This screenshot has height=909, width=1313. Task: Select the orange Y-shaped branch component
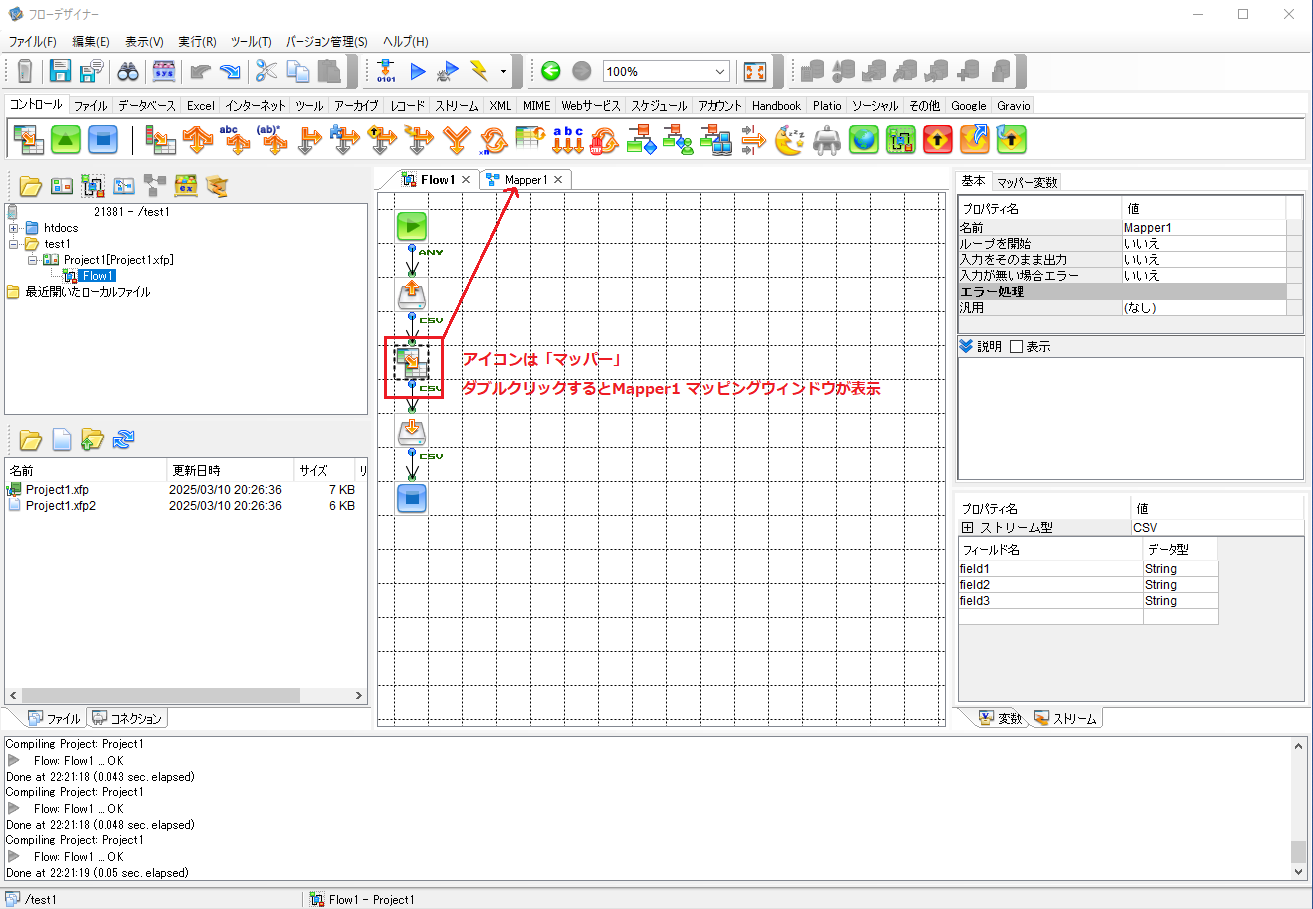[456, 139]
